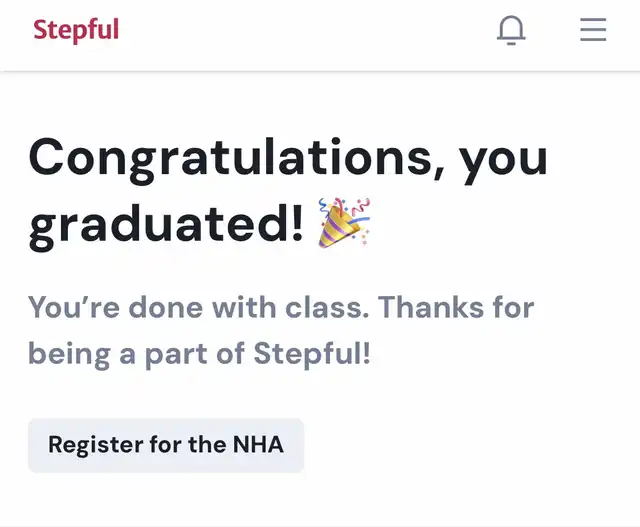Select the Congratulations heading text
Image resolution: width=640 pixels, height=527 pixels.
coord(288,193)
